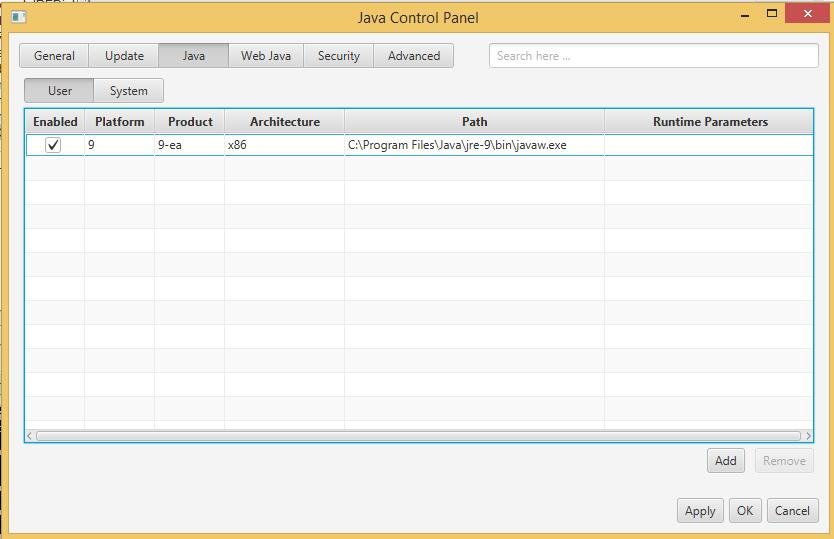This screenshot has width=834, height=539.
Task: Uncheck the Enabled checkbox for jre-9
Action: tap(54, 145)
